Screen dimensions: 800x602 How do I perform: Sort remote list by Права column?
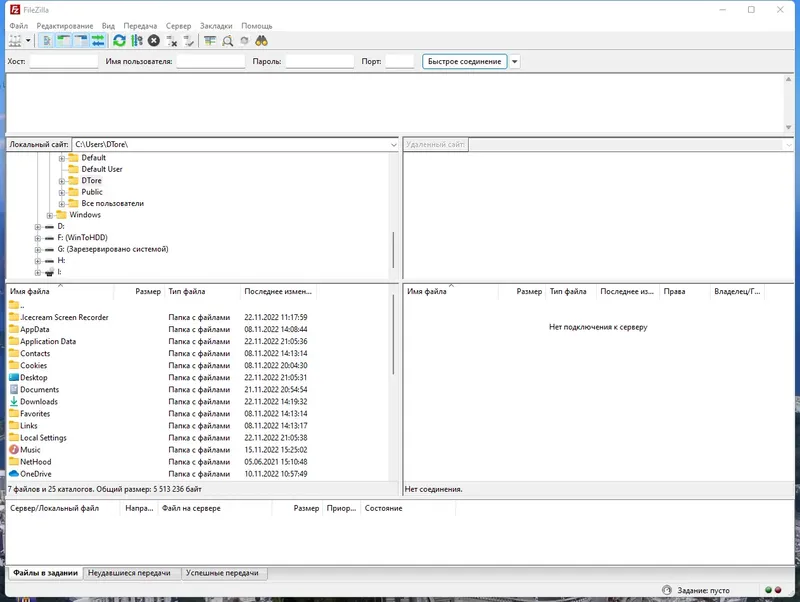tap(684, 291)
